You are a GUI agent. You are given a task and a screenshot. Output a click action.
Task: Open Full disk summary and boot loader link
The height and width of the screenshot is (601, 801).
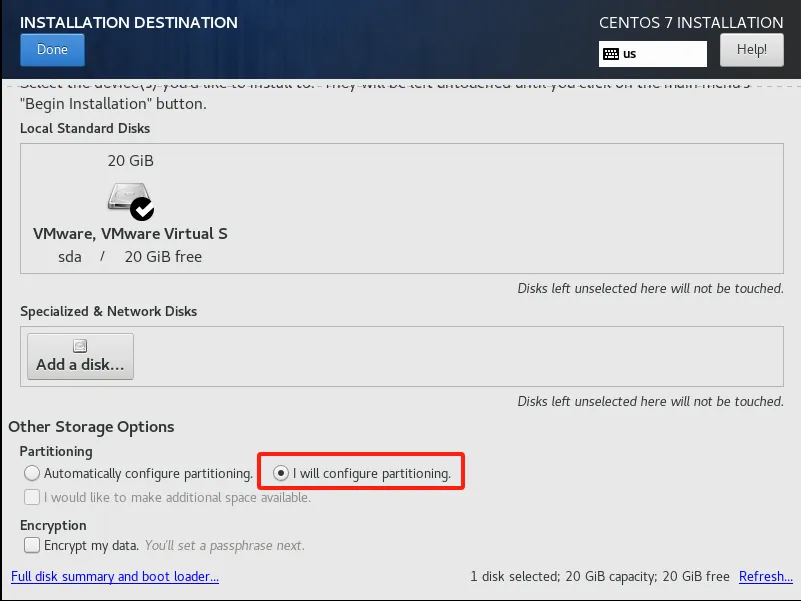pos(115,577)
